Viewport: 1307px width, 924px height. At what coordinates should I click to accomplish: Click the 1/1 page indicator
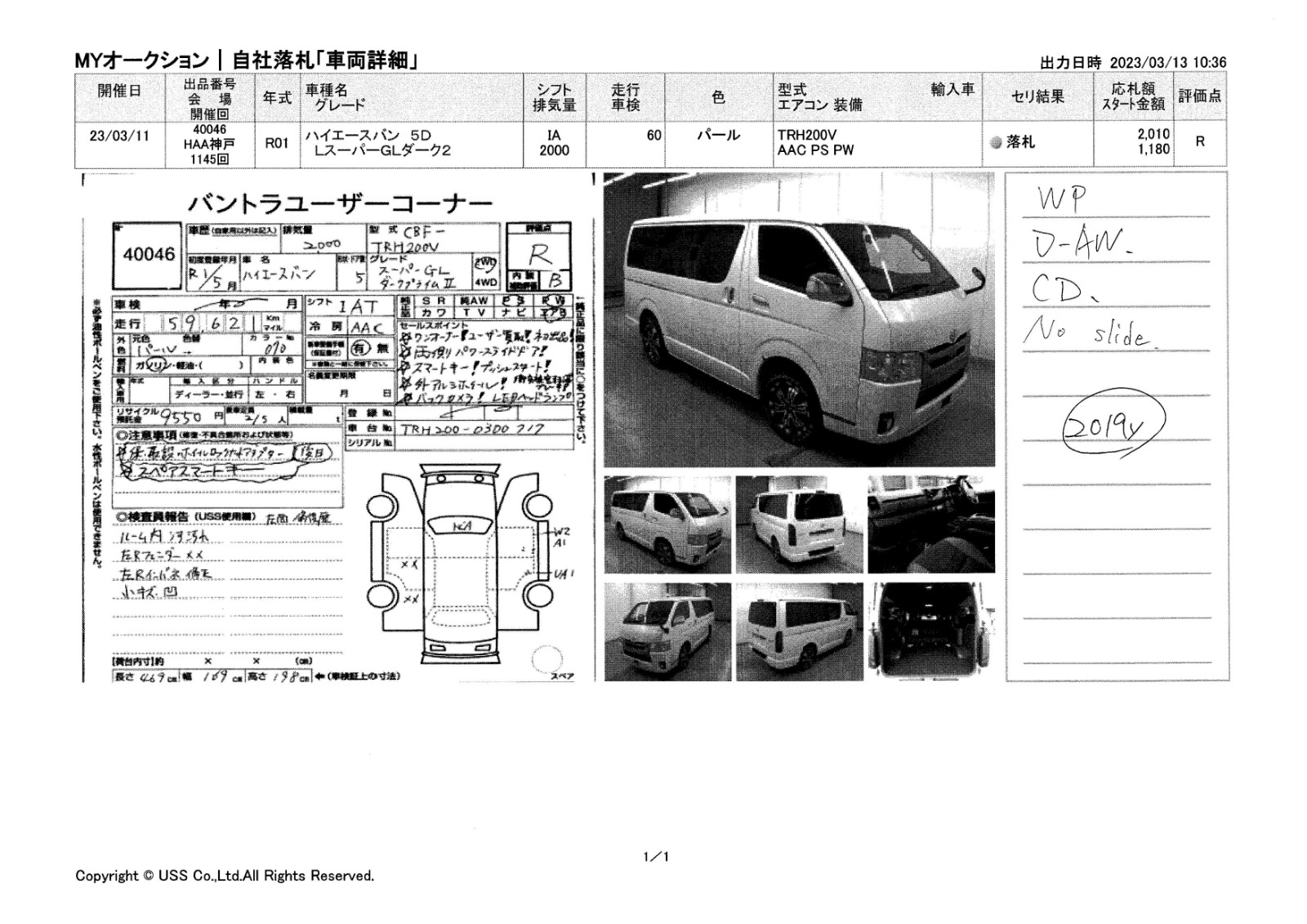[x=656, y=857]
